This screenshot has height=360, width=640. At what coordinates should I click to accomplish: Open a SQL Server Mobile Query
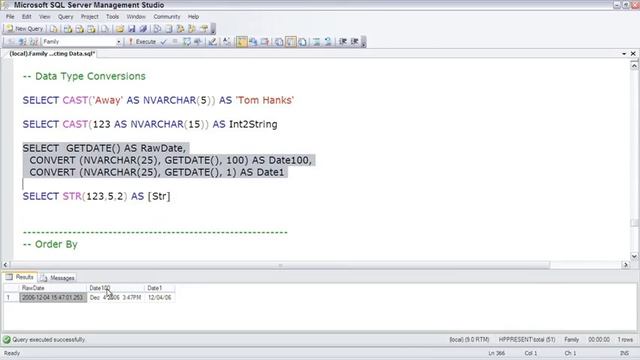click(x=105, y=29)
